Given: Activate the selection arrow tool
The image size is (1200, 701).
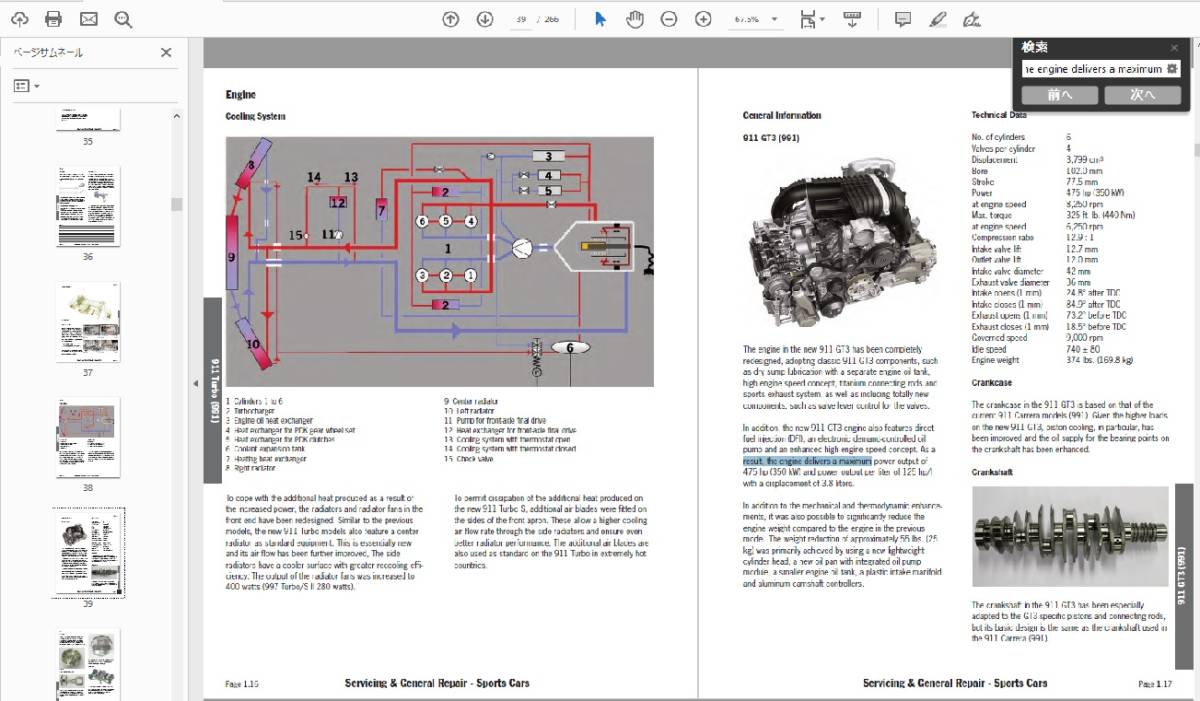Looking at the screenshot, I should 600,19.
